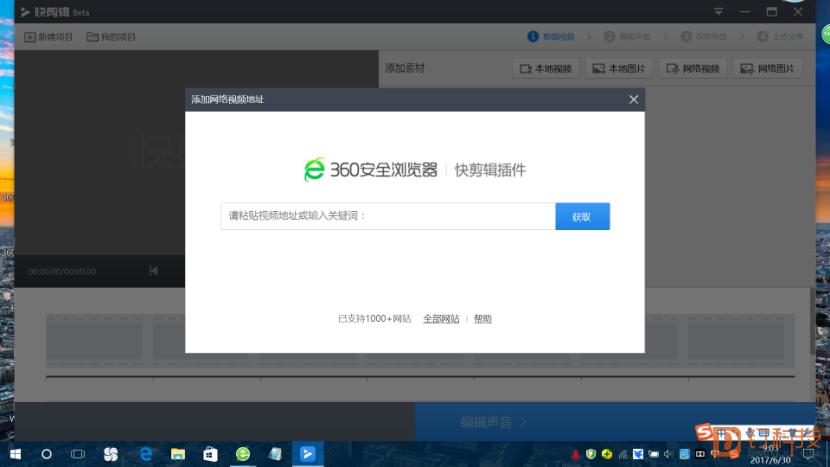The width and height of the screenshot is (830, 467).
Task: Launch Microsoft Edge from taskbar
Action: [145, 454]
